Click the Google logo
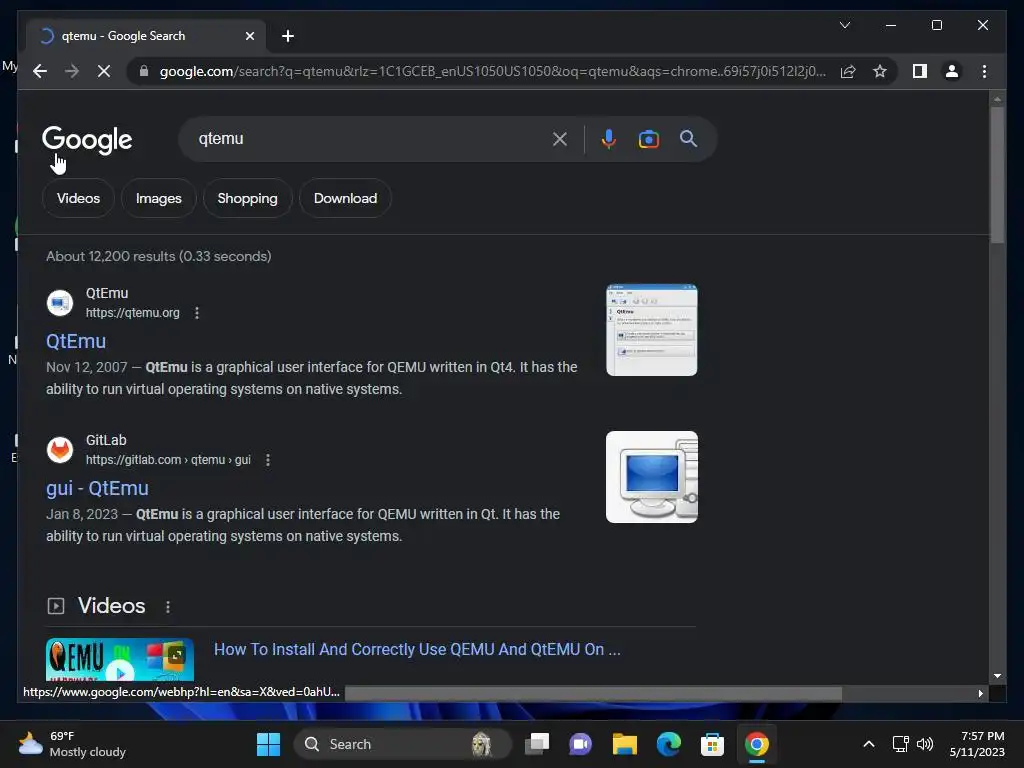This screenshot has height=768, width=1024. [87, 139]
